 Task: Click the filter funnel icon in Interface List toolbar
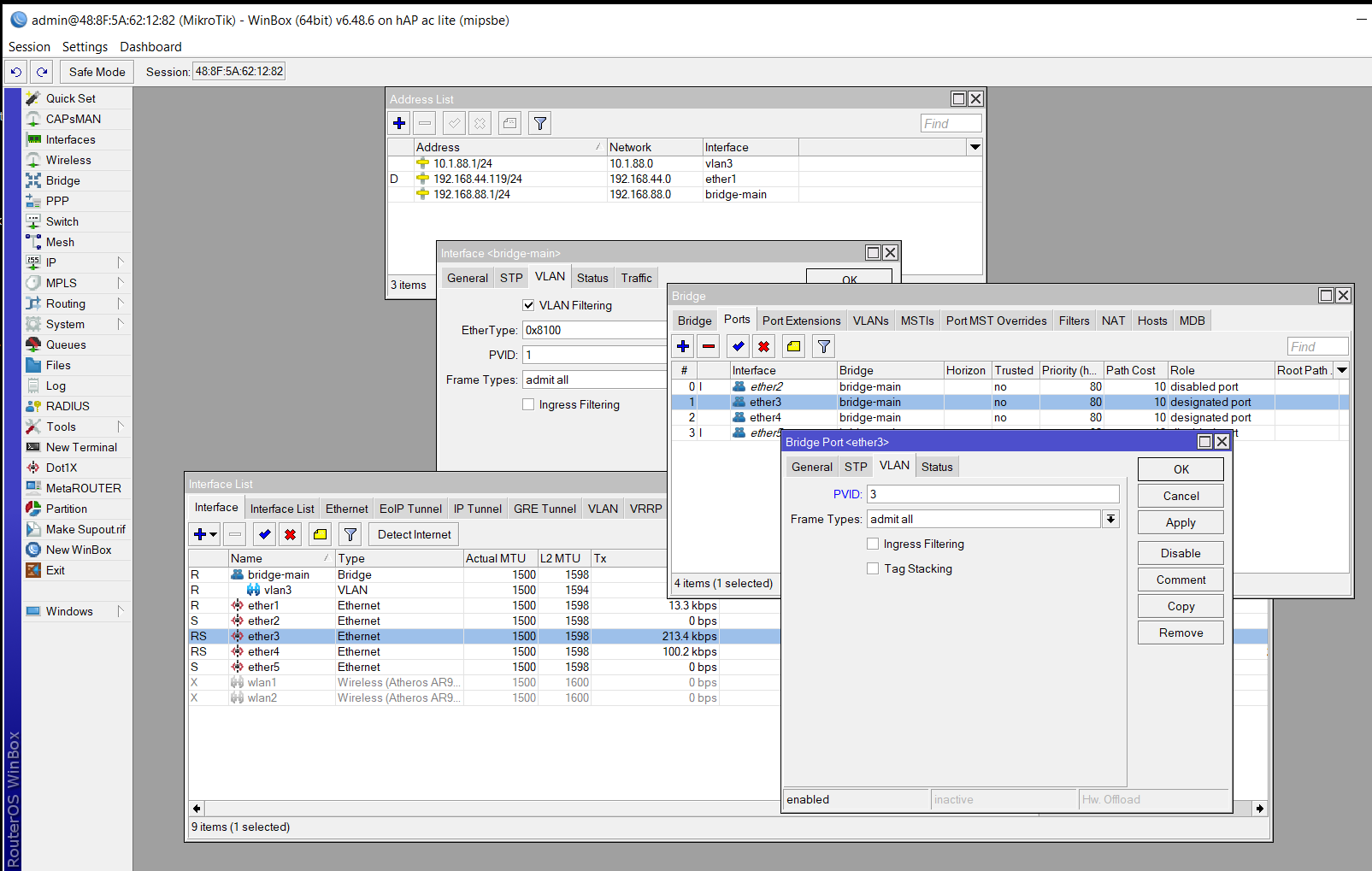pos(350,534)
